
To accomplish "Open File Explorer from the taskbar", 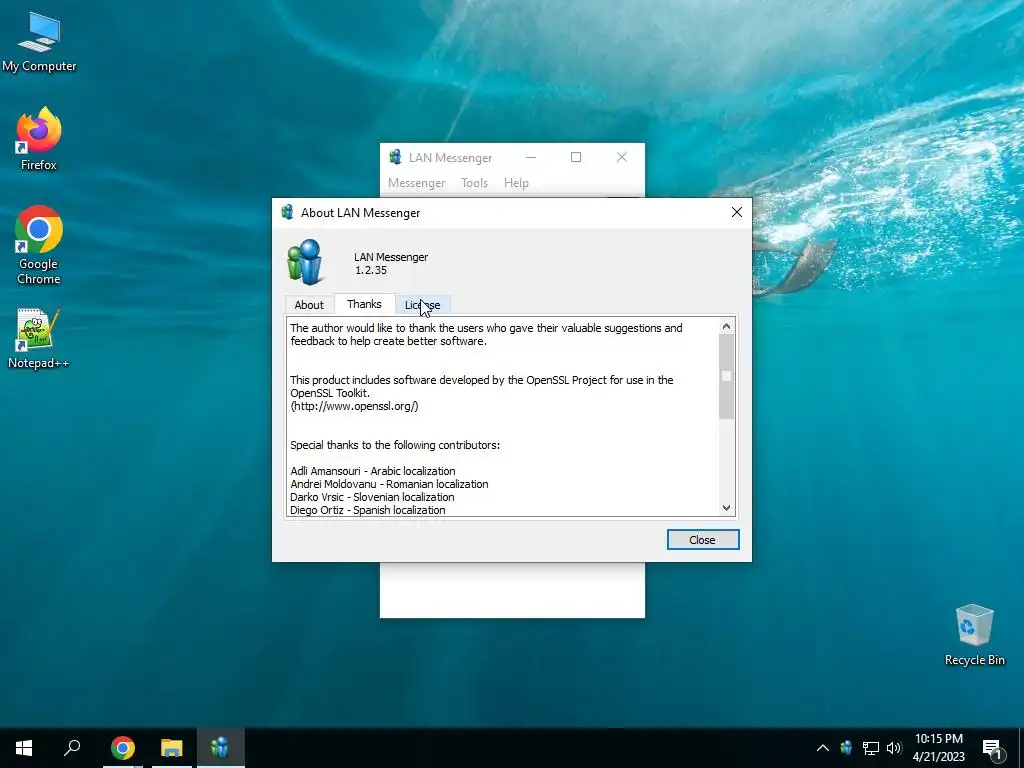I will [172, 748].
